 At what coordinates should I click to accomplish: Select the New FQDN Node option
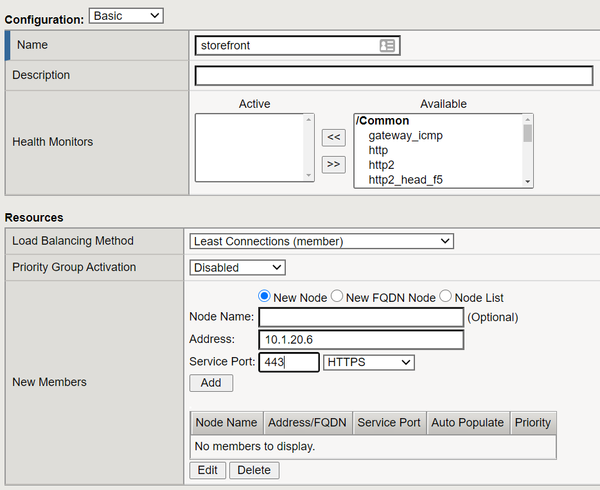point(337,296)
